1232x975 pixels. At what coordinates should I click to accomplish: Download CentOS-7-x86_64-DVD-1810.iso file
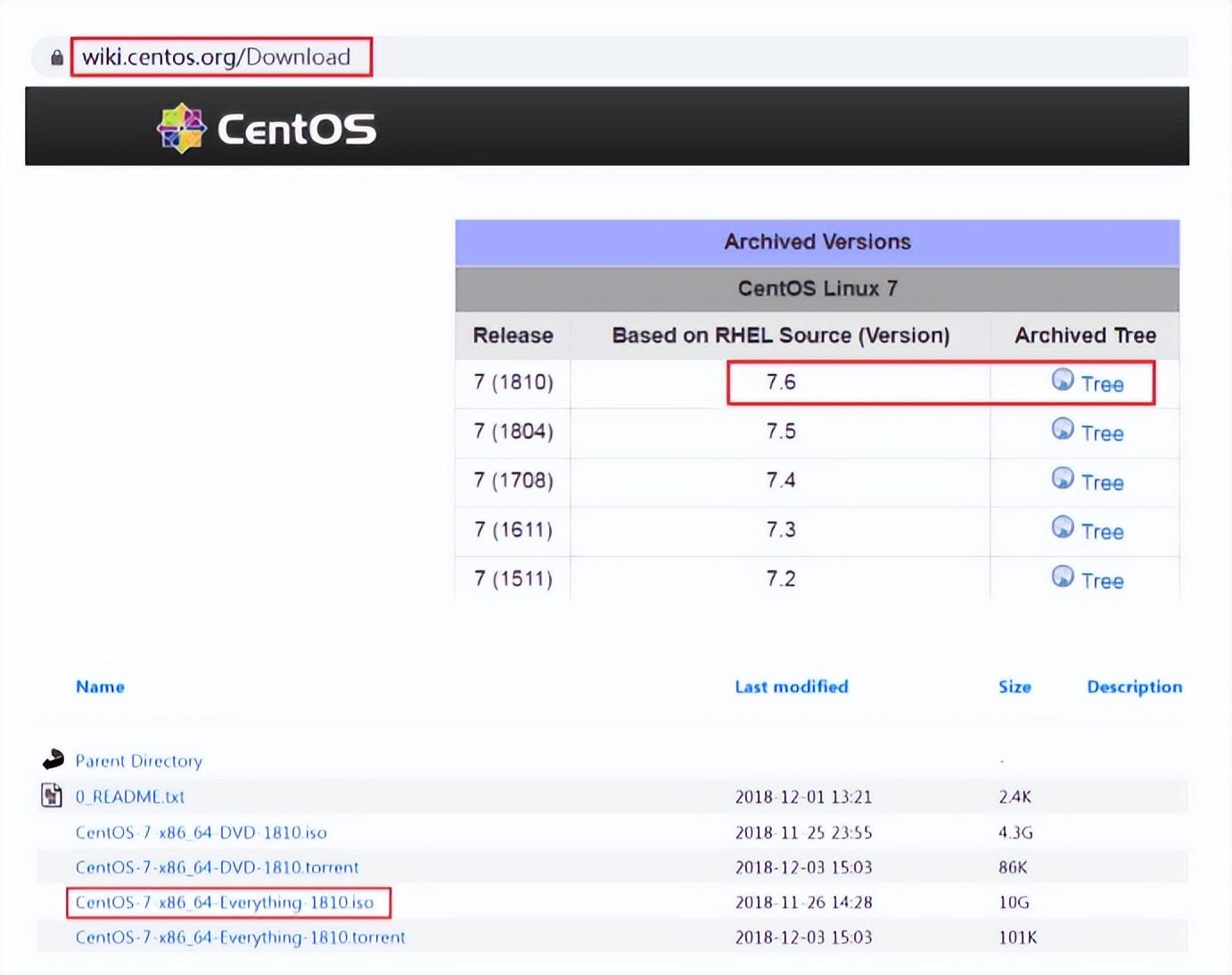(x=201, y=832)
